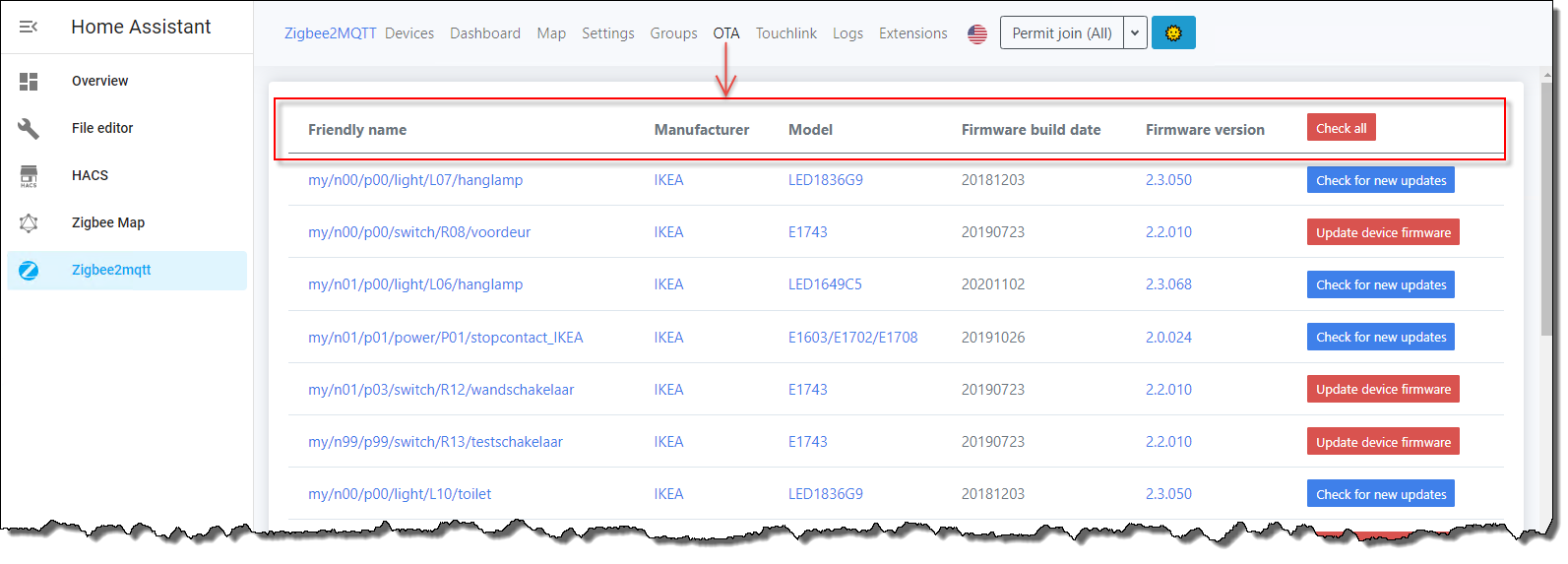Check for new updates for P01/stopcontact_IKEA

[x=1381, y=337]
